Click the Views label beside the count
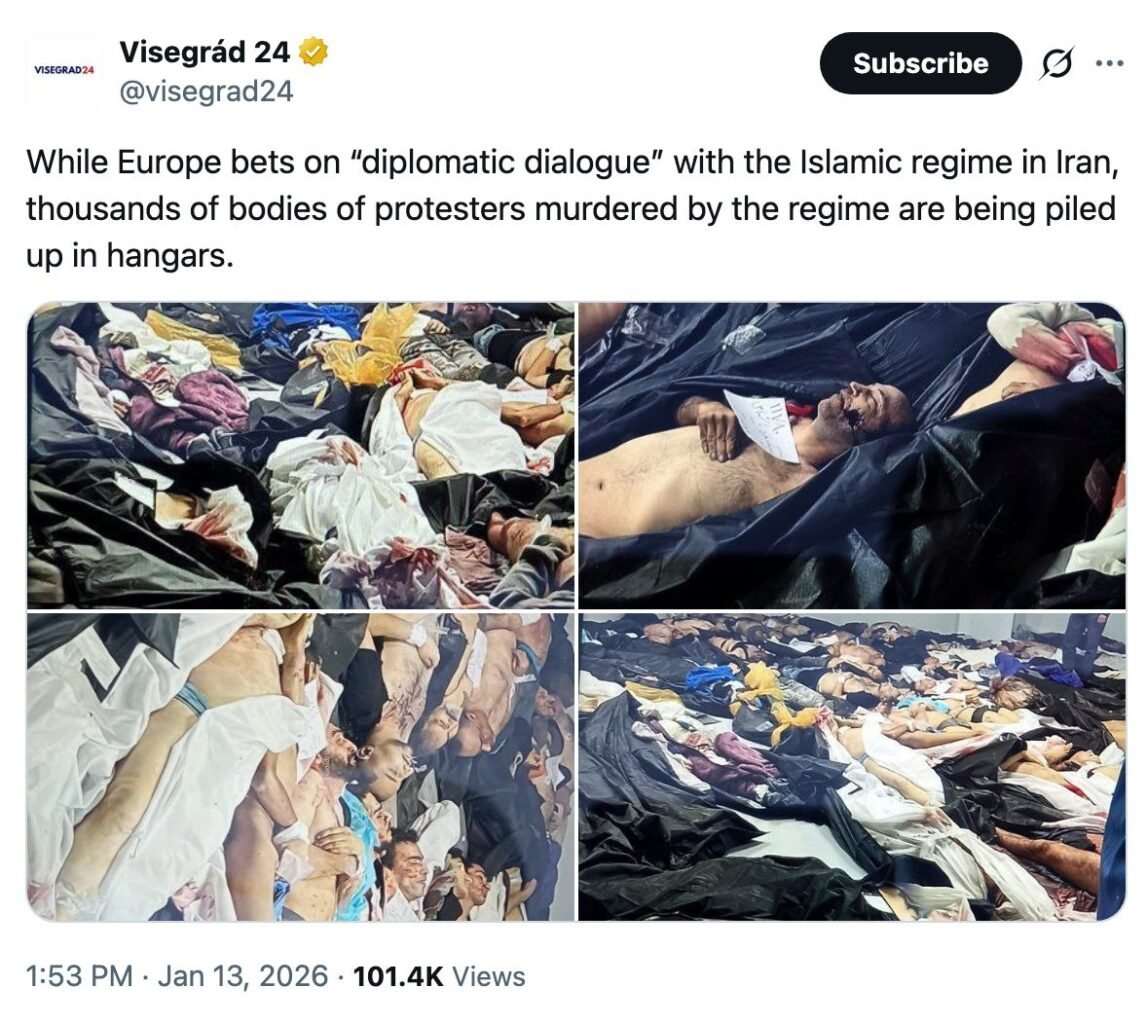The height and width of the screenshot is (1024, 1147). point(489,976)
